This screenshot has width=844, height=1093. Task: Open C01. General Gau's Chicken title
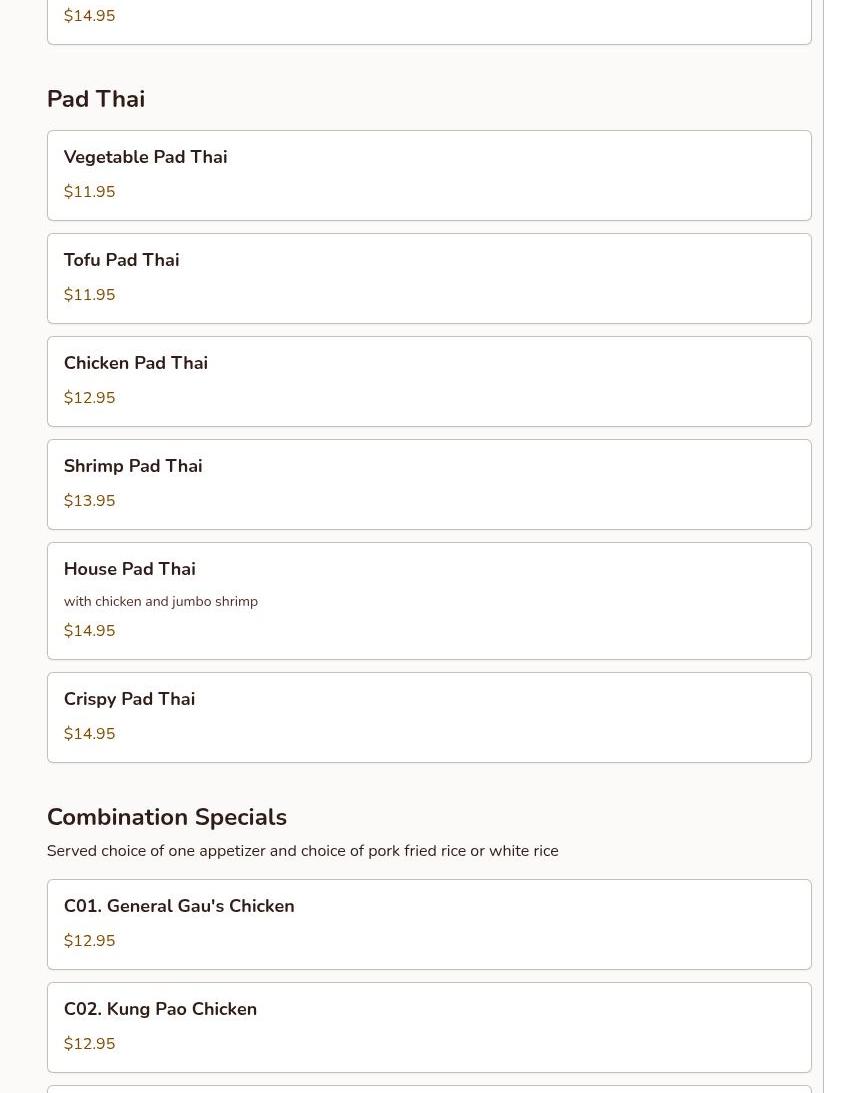[178, 906]
